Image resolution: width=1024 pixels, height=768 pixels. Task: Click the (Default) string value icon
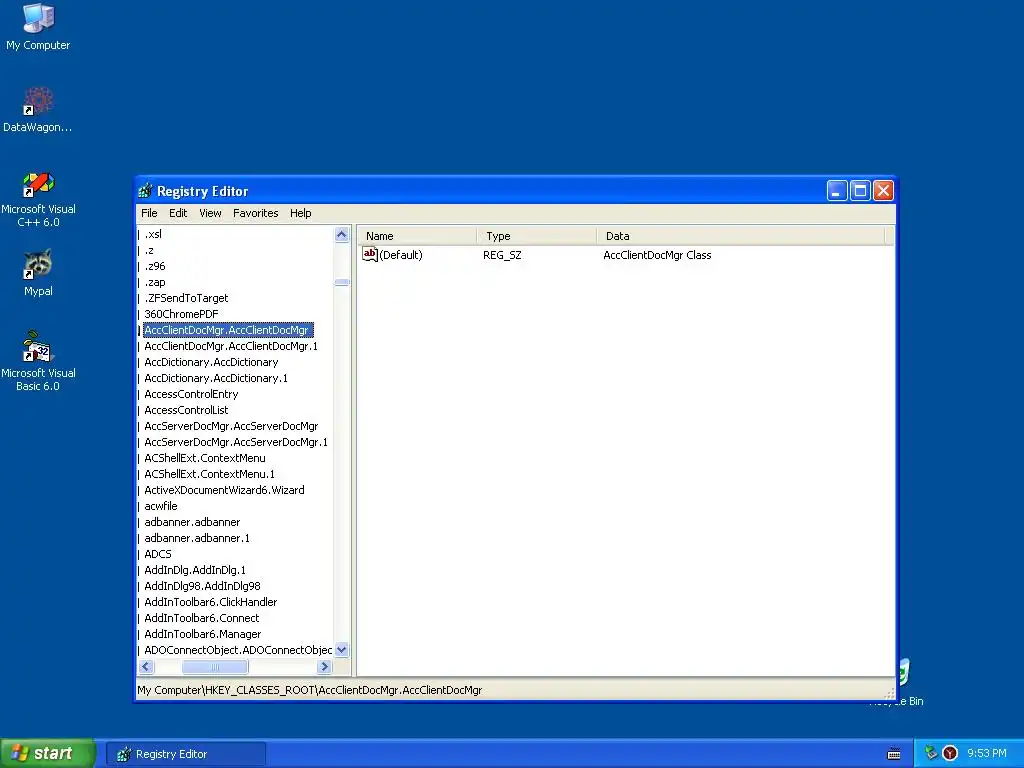(x=370, y=255)
